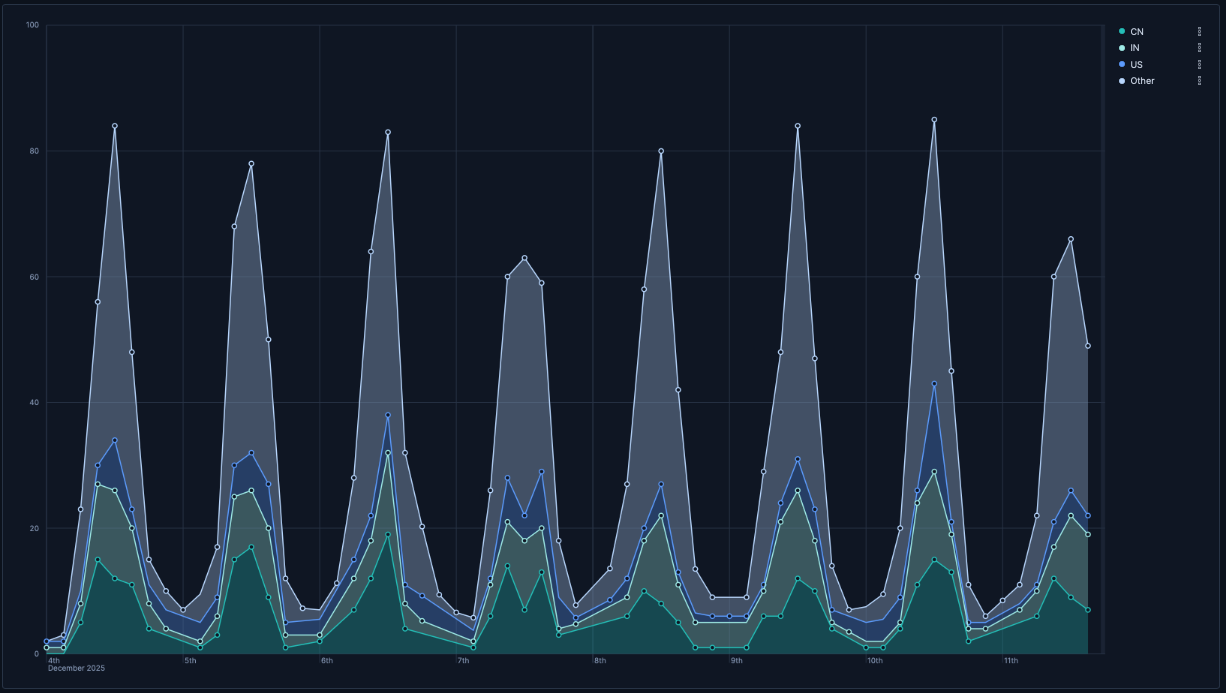
Task: Select the US peak point on December 6th
Action: [x=388, y=415]
